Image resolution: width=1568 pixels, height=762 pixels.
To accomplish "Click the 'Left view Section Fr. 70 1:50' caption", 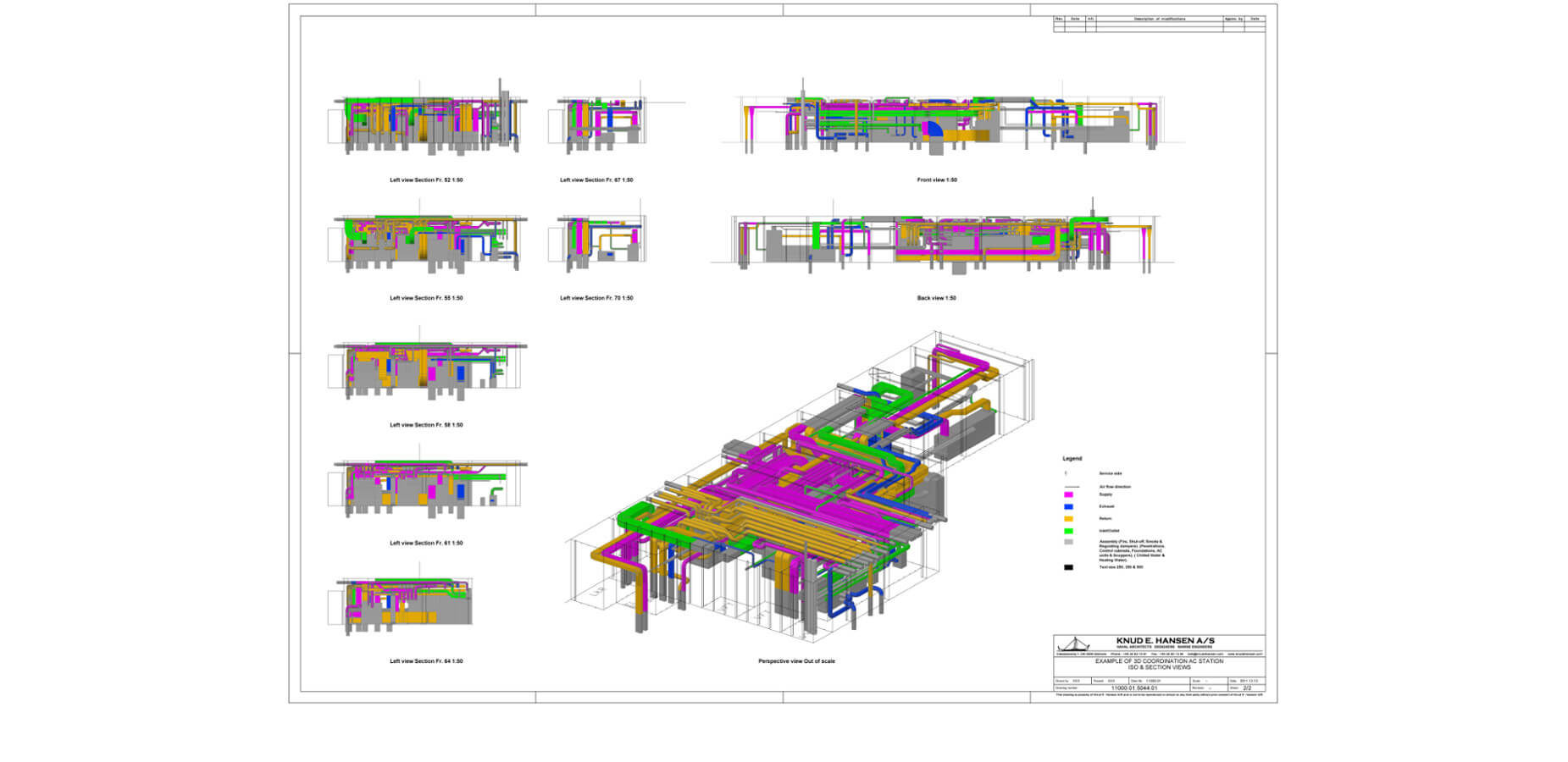I will tap(596, 298).
